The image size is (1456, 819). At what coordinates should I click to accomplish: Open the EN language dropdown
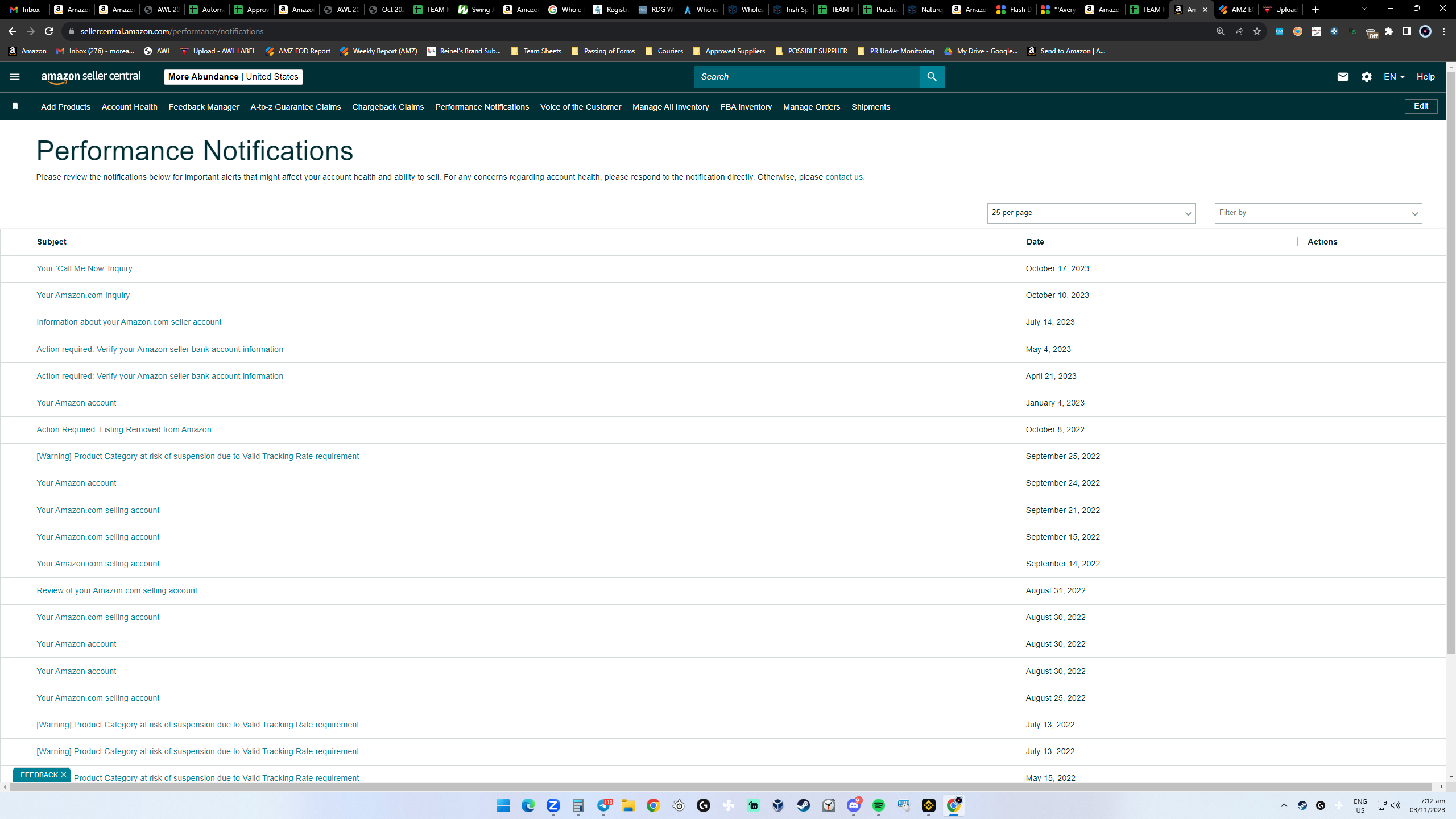pyautogui.click(x=1394, y=77)
